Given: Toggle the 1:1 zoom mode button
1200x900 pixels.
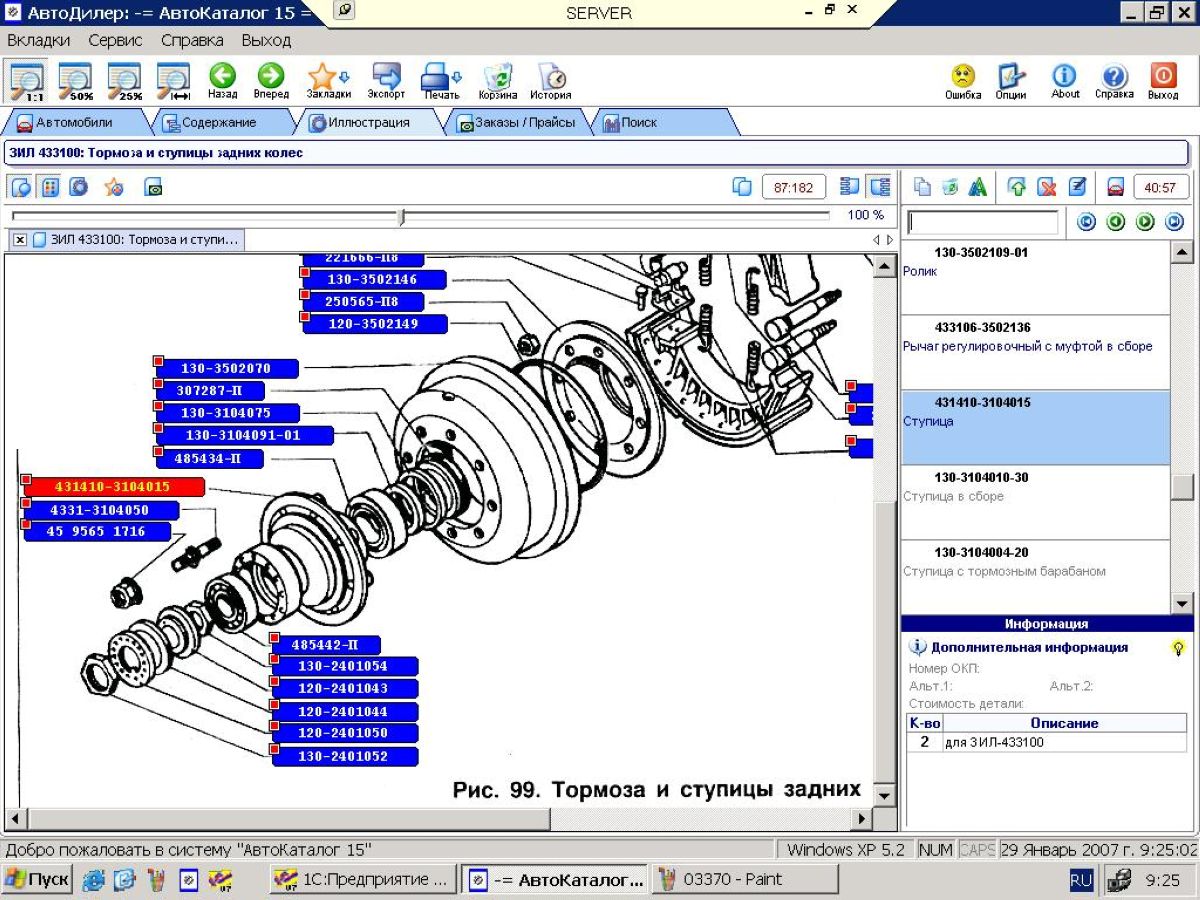Looking at the screenshot, I should coord(26,79).
